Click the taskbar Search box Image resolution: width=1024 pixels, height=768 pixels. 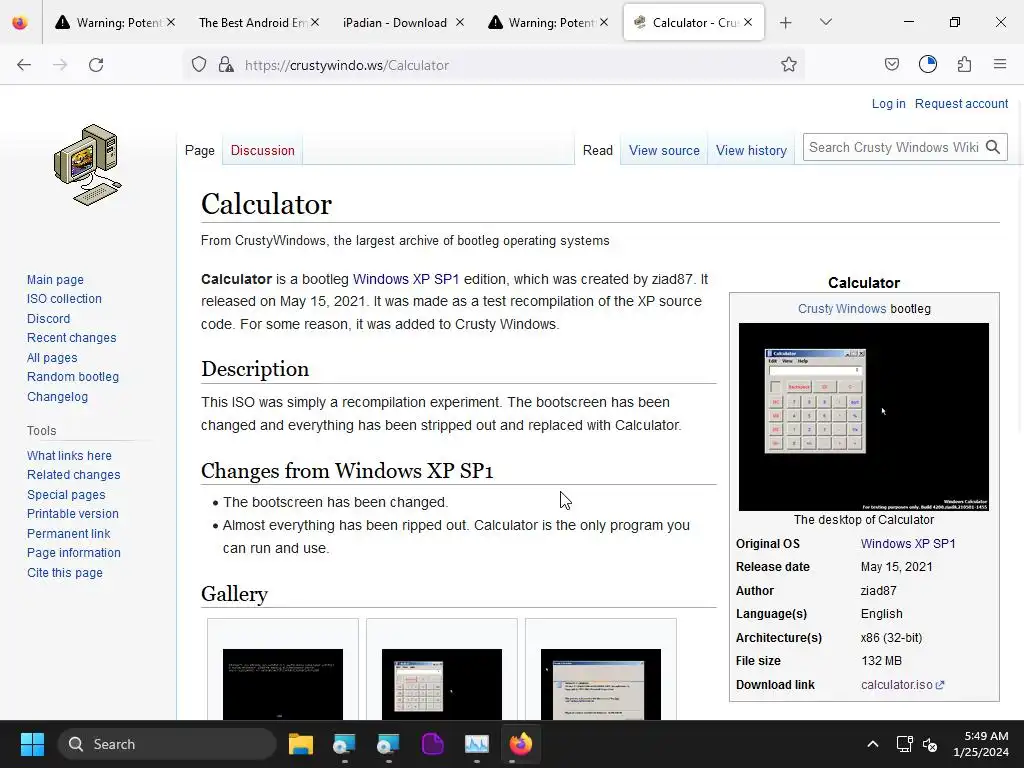[167, 744]
